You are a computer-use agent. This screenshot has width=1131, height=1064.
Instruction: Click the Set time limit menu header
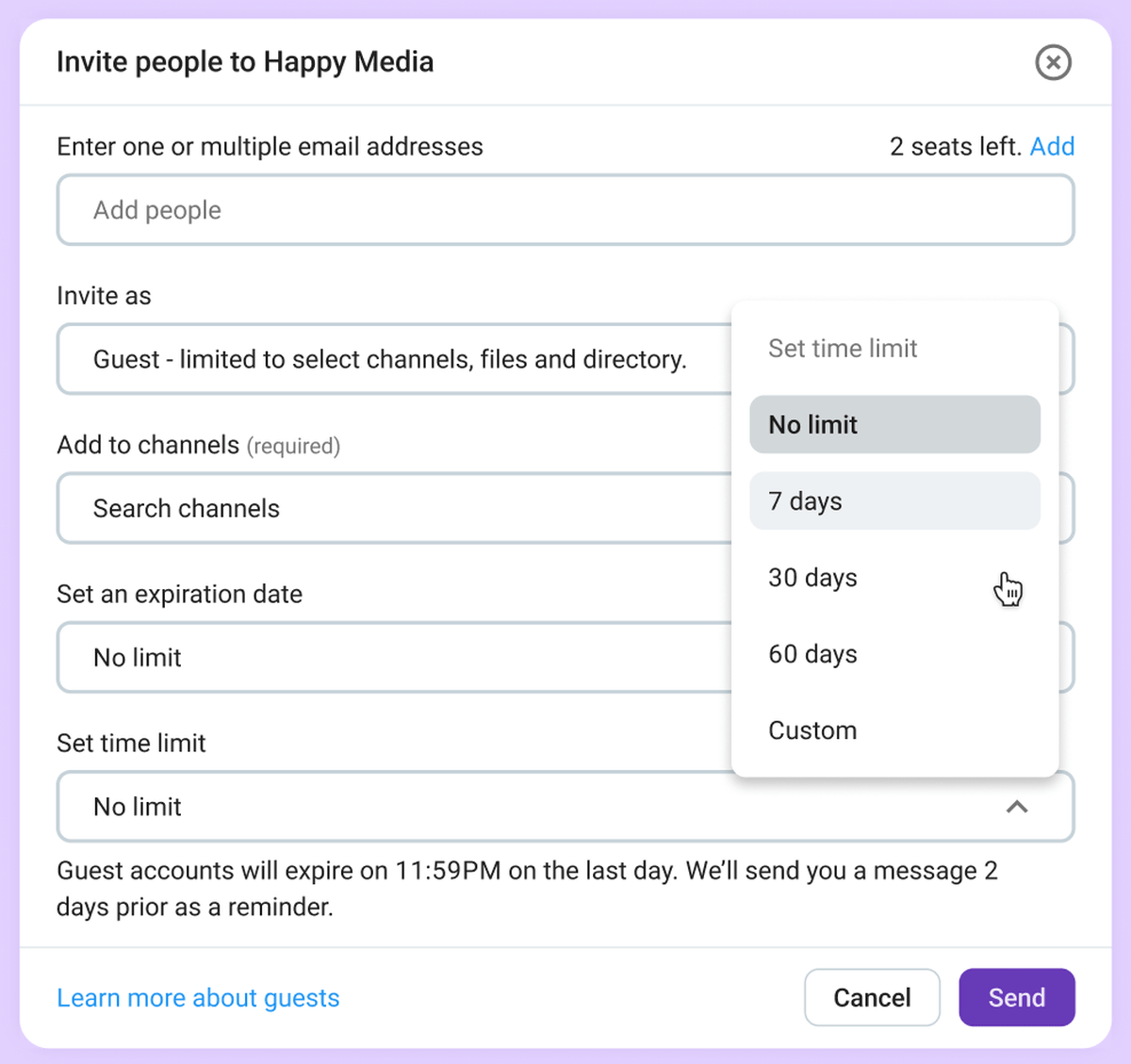point(843,348)
